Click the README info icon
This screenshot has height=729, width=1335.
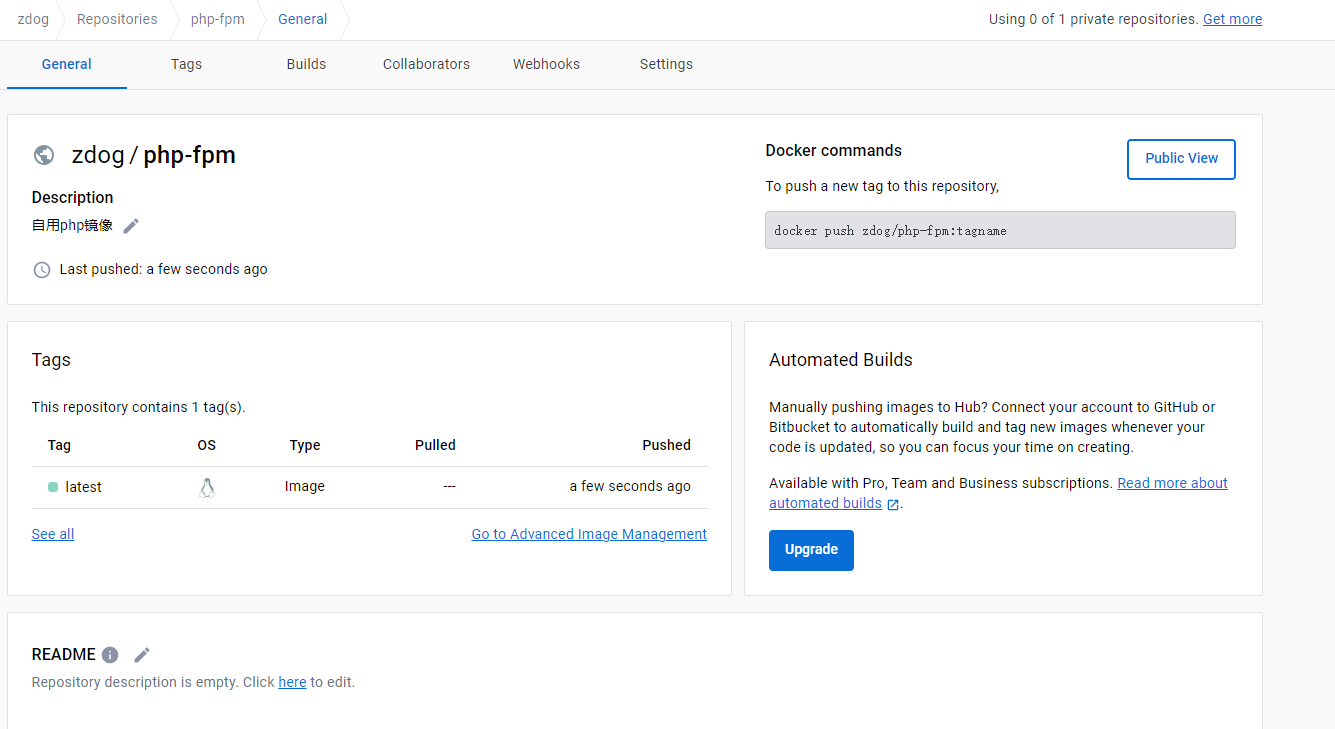coord(110,655)
